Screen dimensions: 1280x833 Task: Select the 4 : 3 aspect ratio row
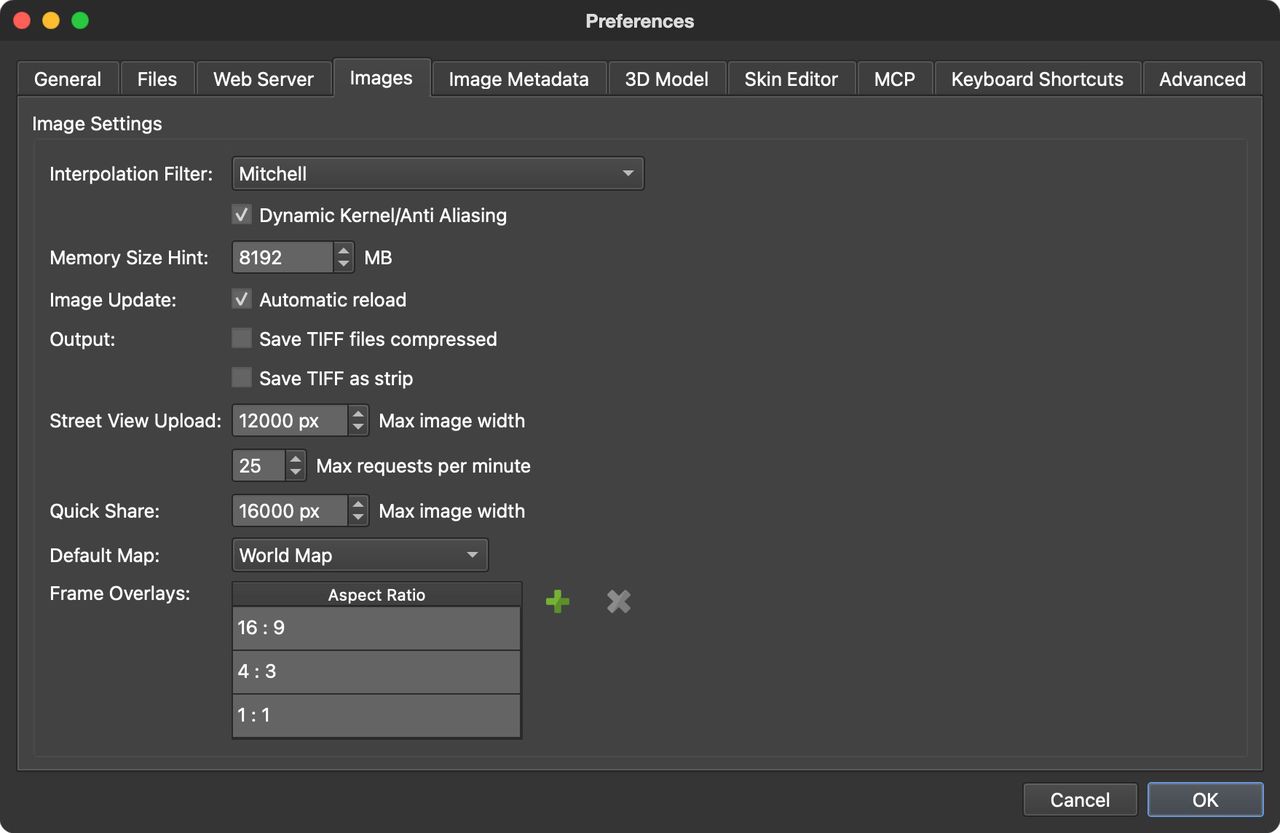pyautogui.click(x=377, y=672)
